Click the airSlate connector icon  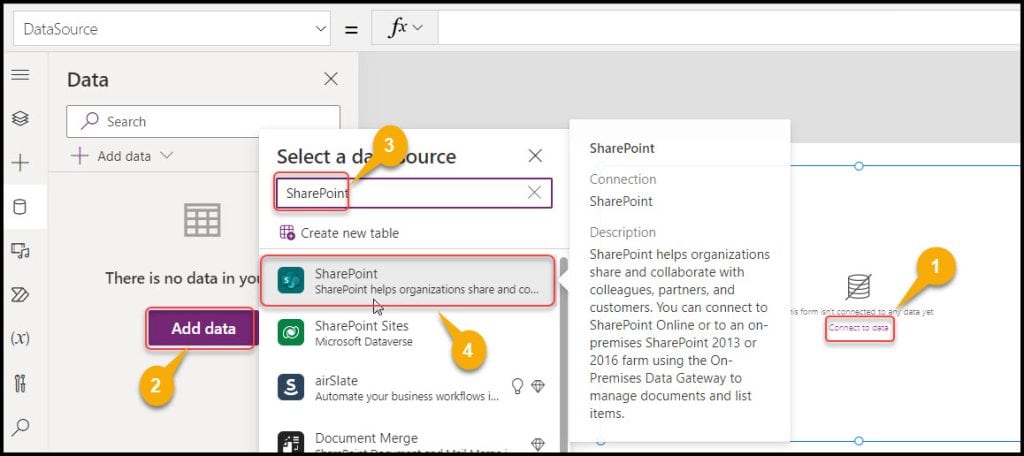point(291,387)
